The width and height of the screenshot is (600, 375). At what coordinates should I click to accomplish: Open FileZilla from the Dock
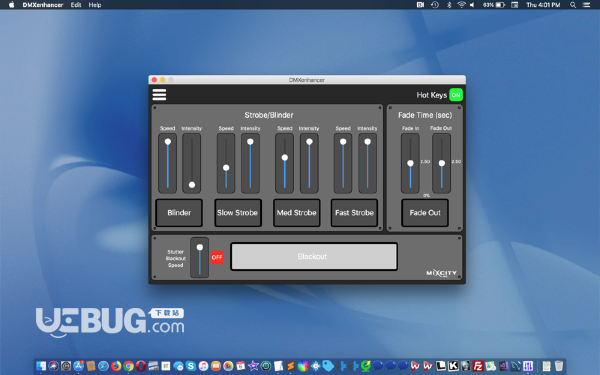coord(478,366)
